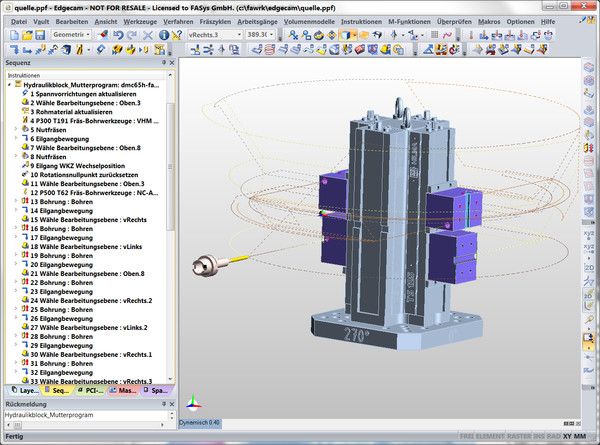Expand the 5 Nutfräsen tree node
The image size is (600, 445).
[x=16, y=129]
